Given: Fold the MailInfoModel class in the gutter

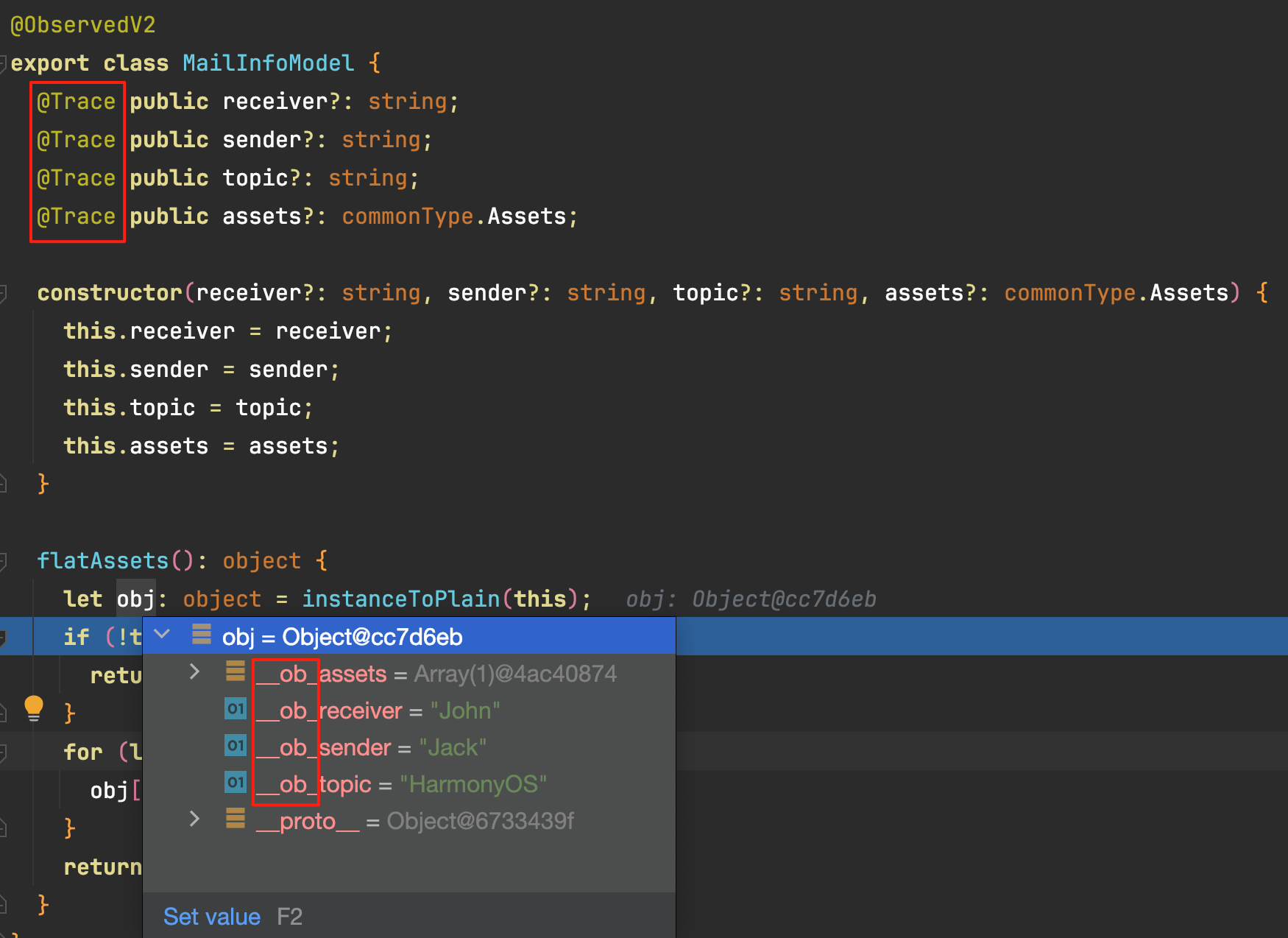Looking at the screenshot, I should (x=4, y=64).
